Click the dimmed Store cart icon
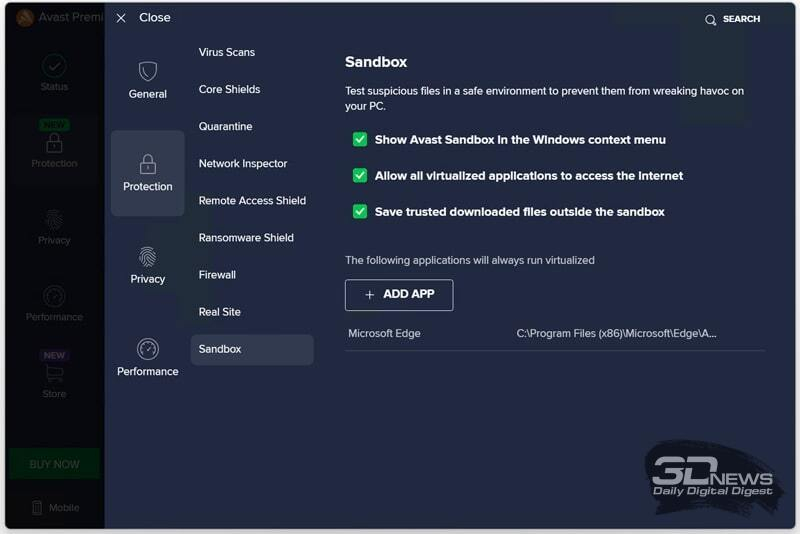This screenshot has width=800, height=534. coord(54,374)
